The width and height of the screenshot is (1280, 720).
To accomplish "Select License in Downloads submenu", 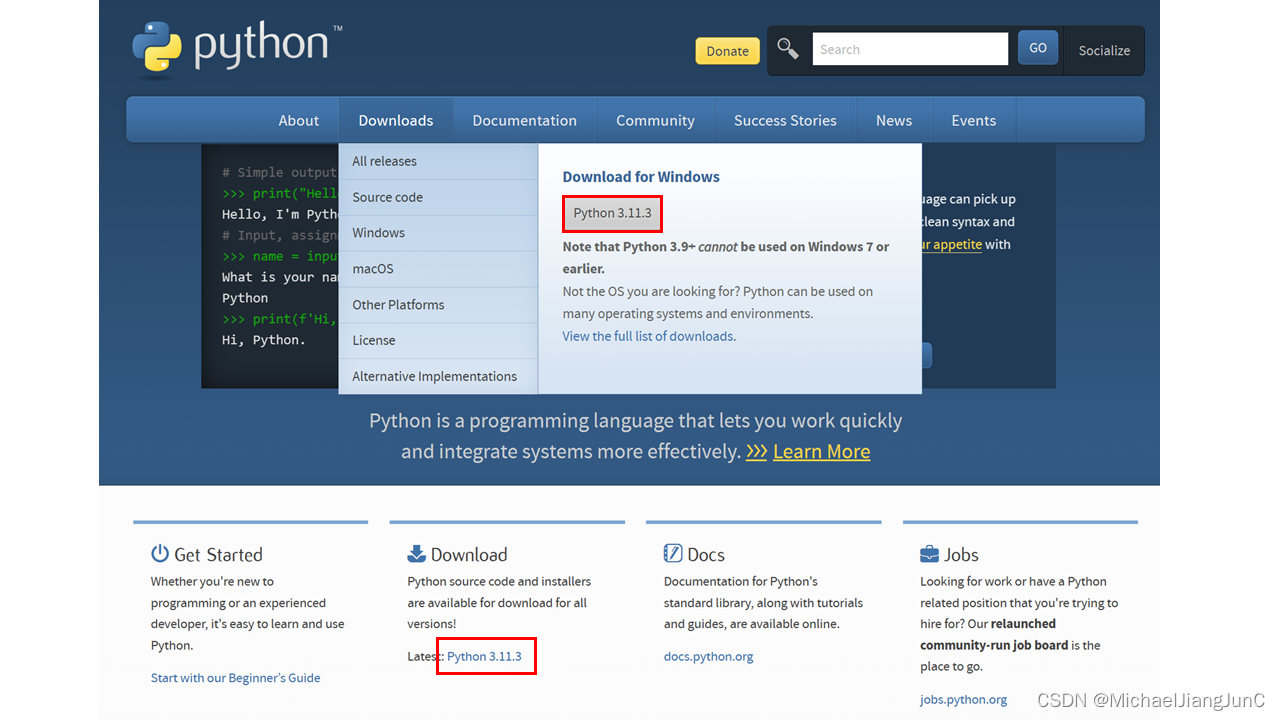I will click(x=438, y=341).
